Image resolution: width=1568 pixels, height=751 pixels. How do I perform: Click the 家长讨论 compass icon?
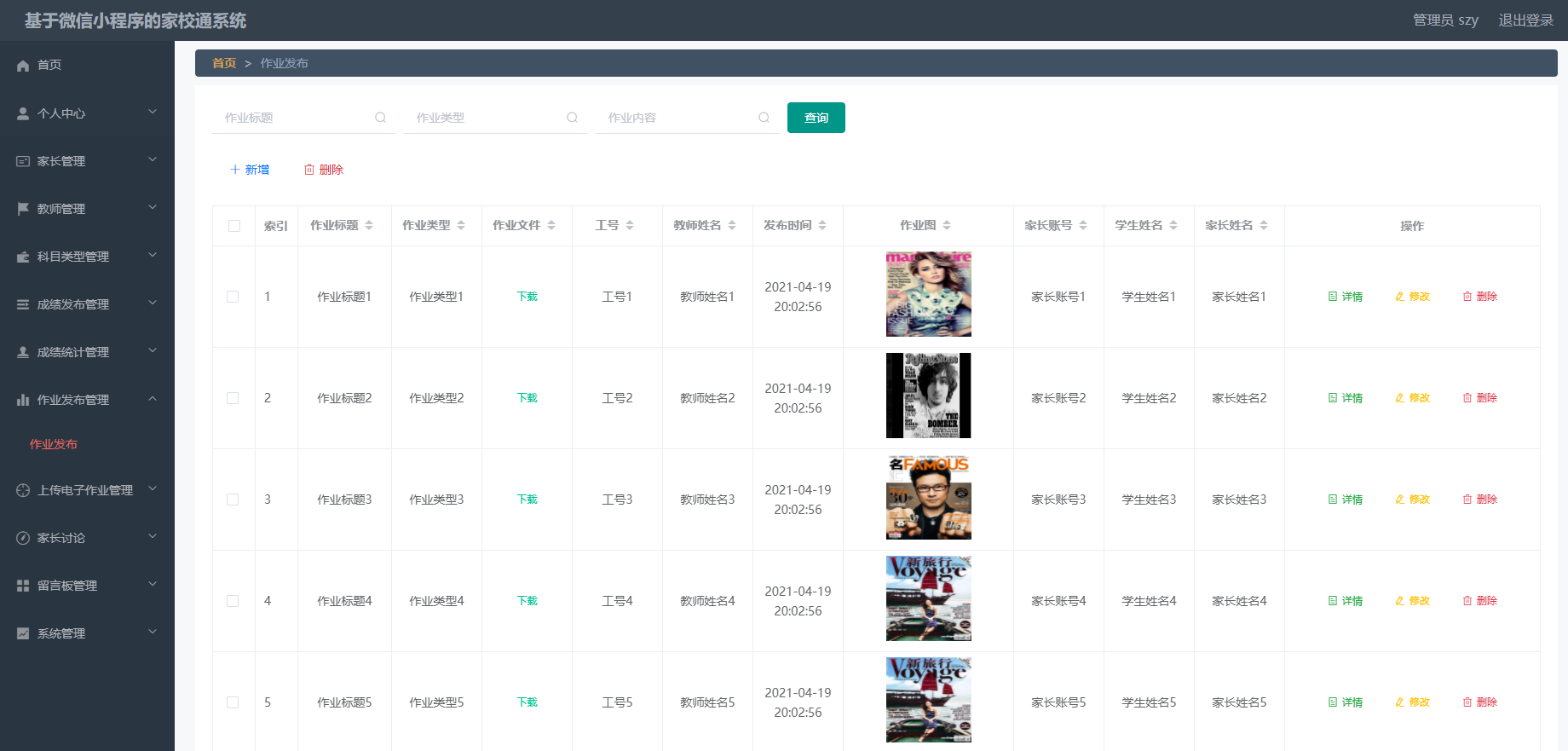(x=23, y=538)
